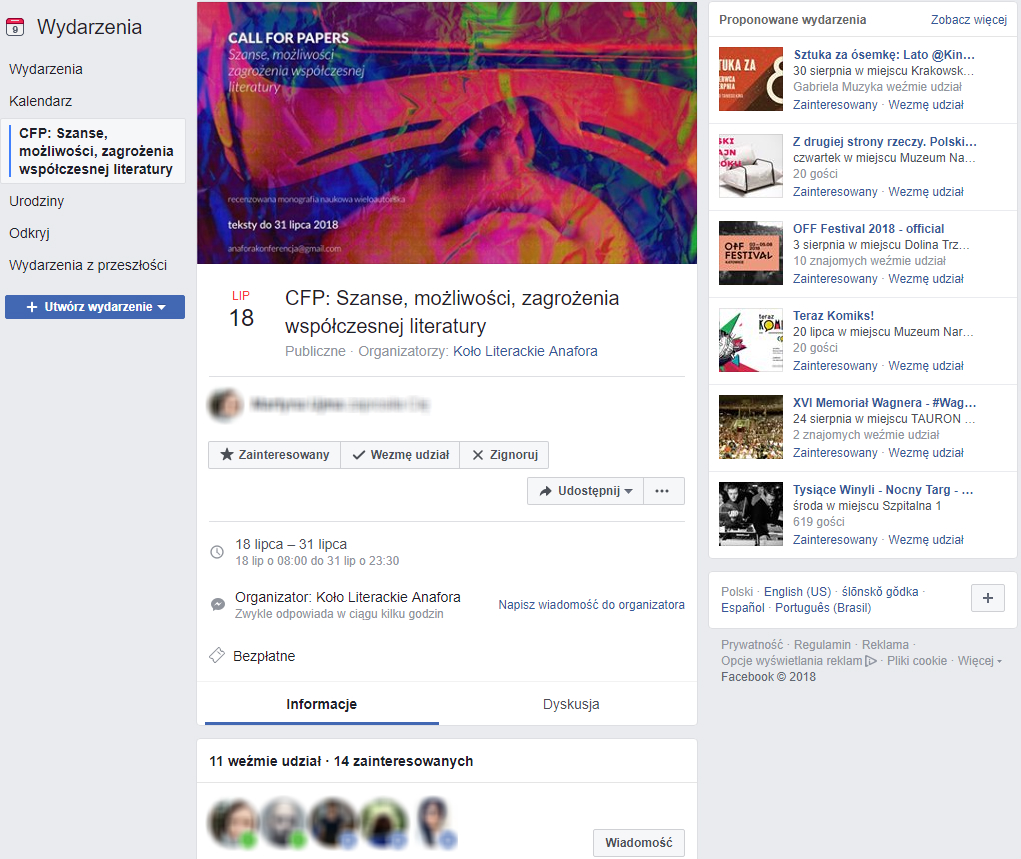The height and width of the screenshot is (859, 1021).
Task: Click the Messenger icon beside the organizer
Action: click(218, 604)
